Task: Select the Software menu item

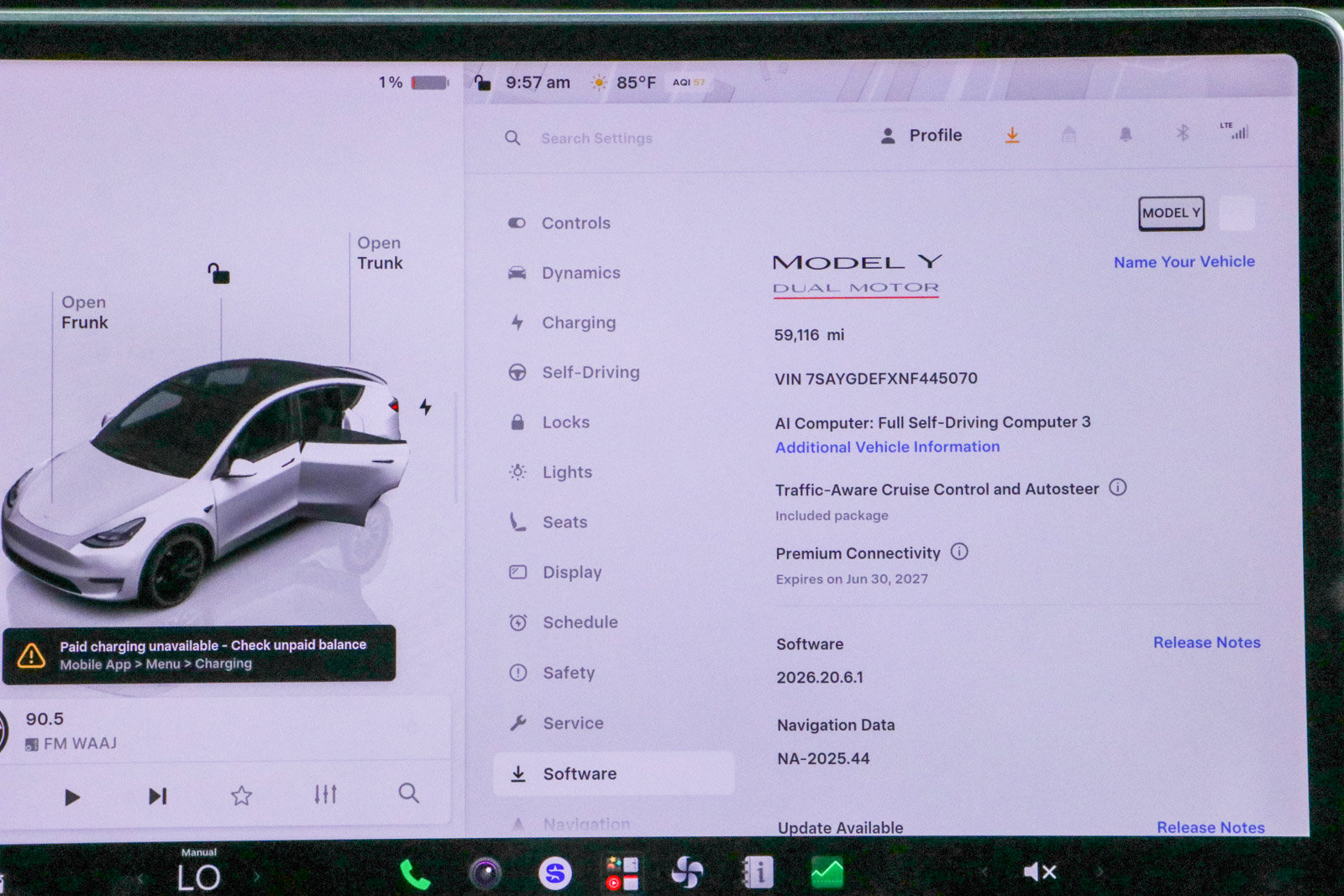Action: click(x=614, y=773)
